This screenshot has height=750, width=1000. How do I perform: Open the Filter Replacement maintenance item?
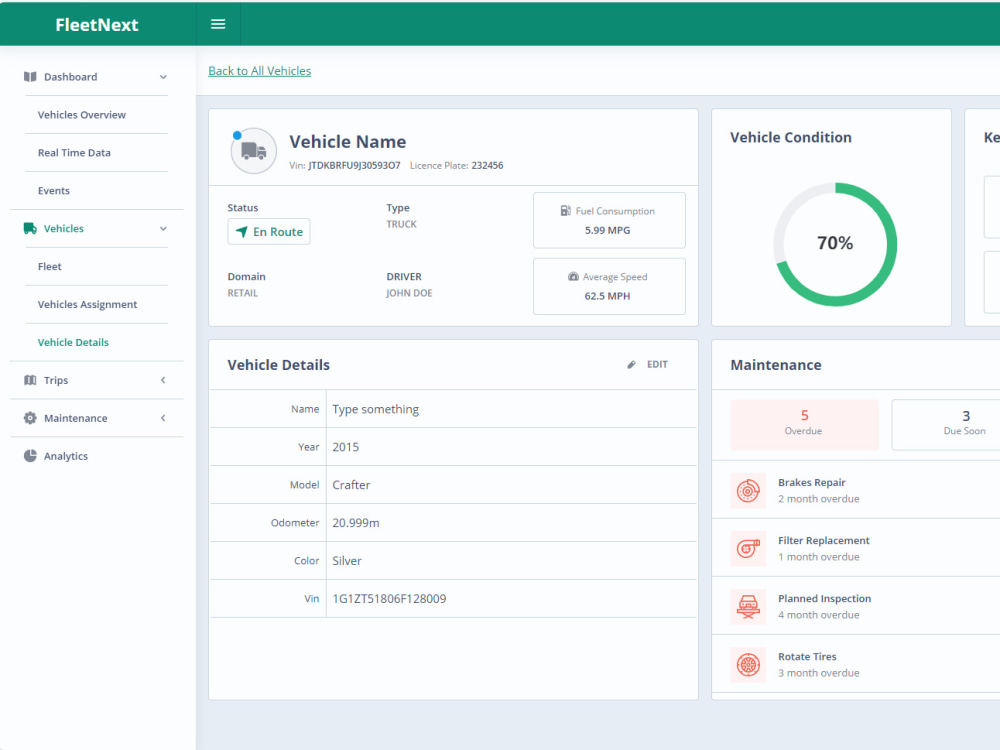click(856, 548)
